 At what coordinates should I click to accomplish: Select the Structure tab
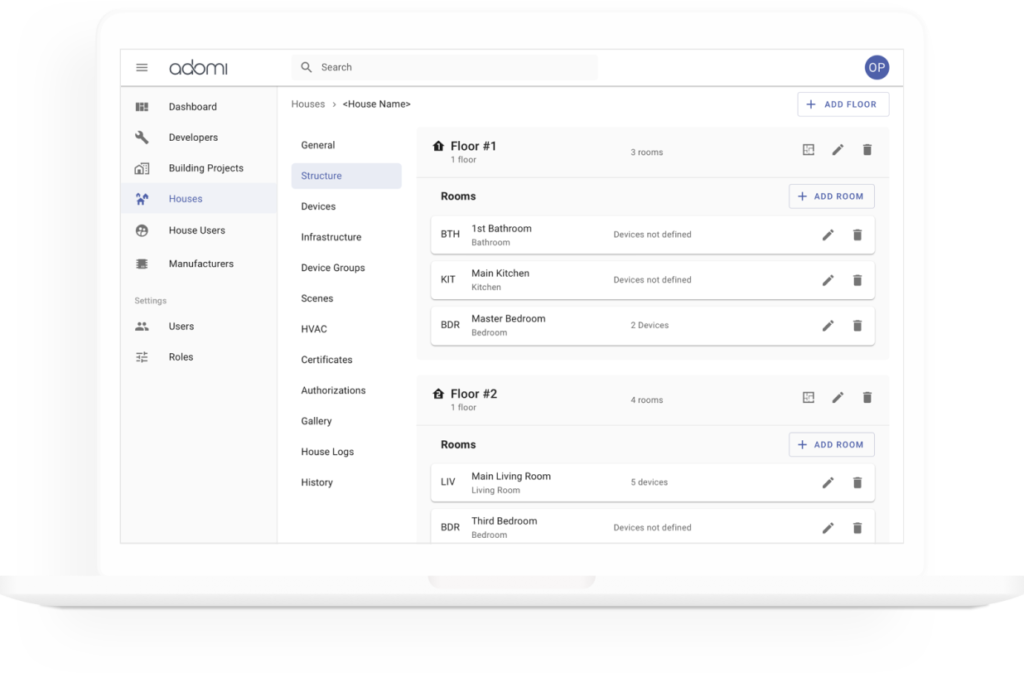[346, 176]
